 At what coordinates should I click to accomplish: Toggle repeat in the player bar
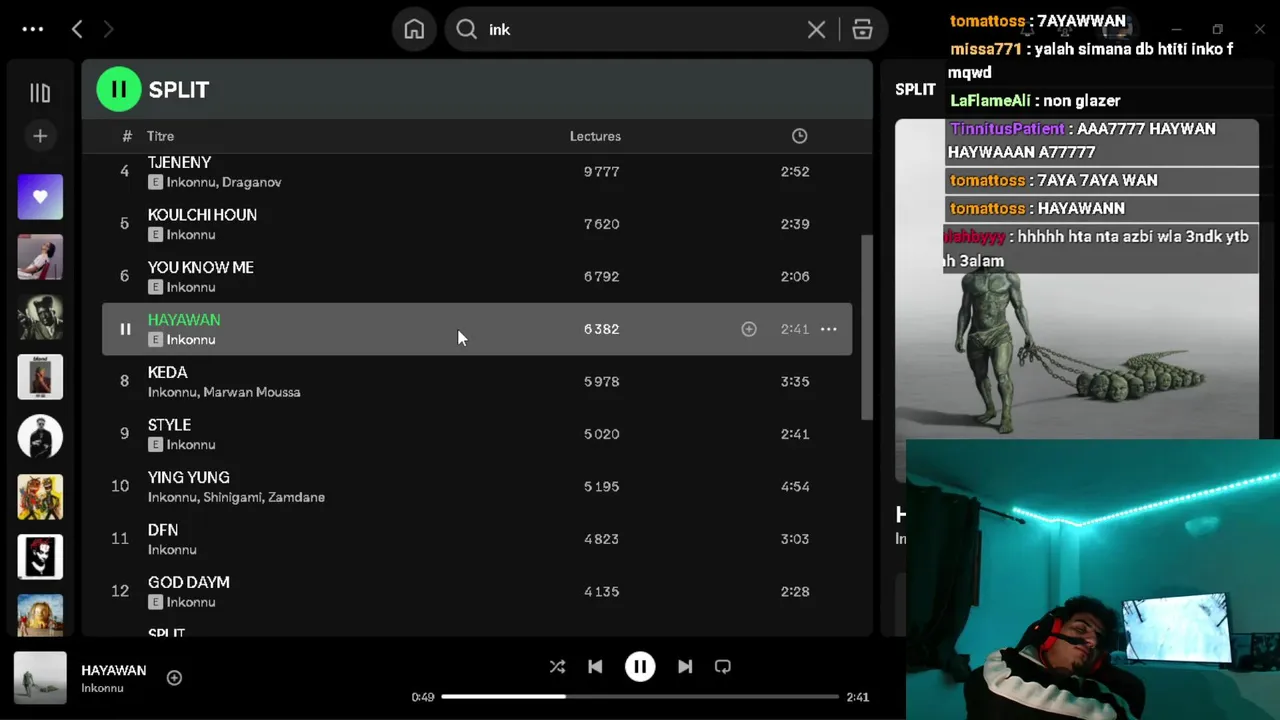coord(723,667)
